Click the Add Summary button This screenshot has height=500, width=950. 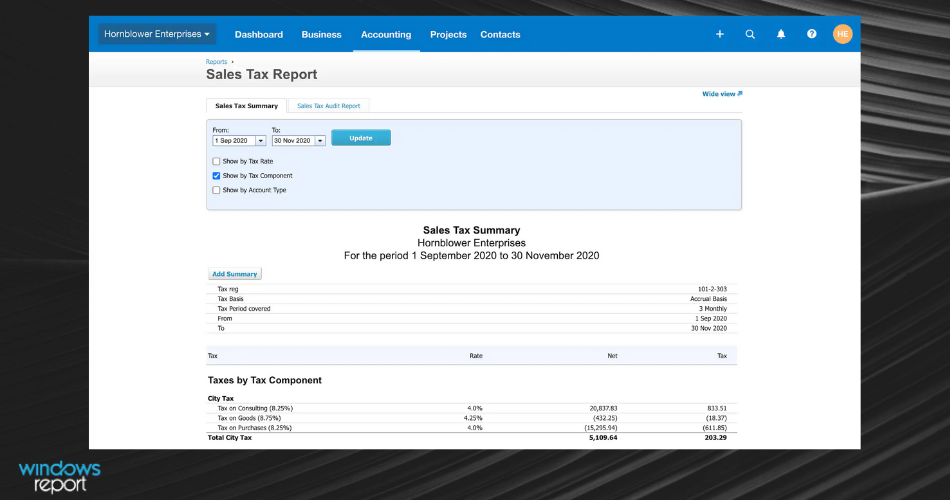pyautogui.click(x=234, y=274)
